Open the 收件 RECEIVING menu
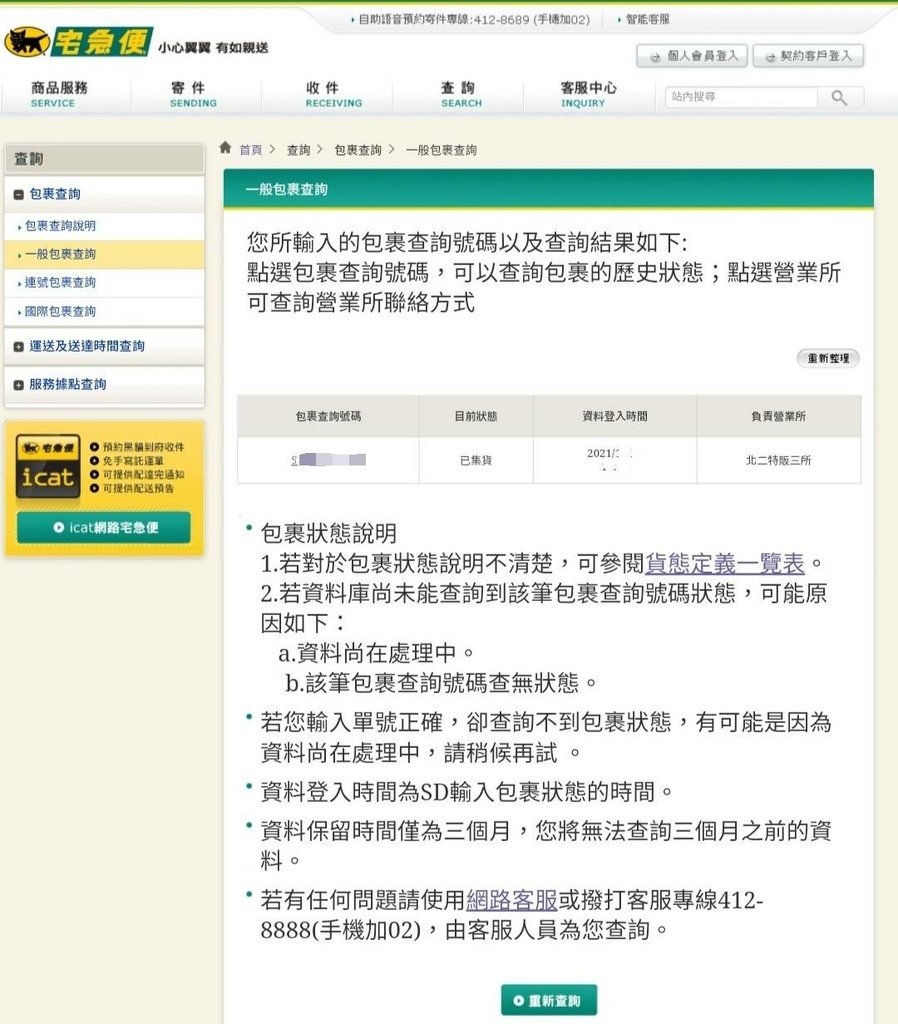This screenshot has height=1024, width=898. 333,94
